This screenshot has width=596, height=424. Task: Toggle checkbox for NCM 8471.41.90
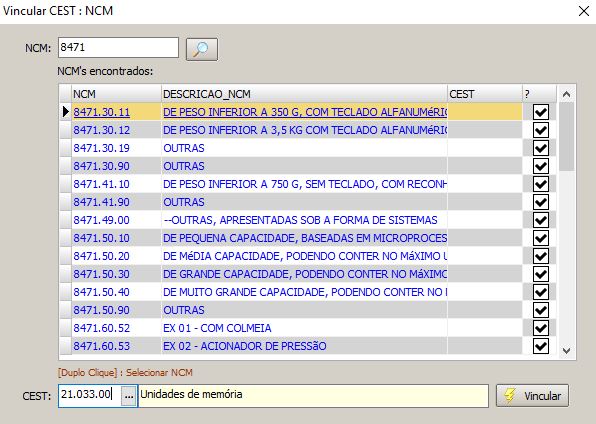tap(541, 202)
